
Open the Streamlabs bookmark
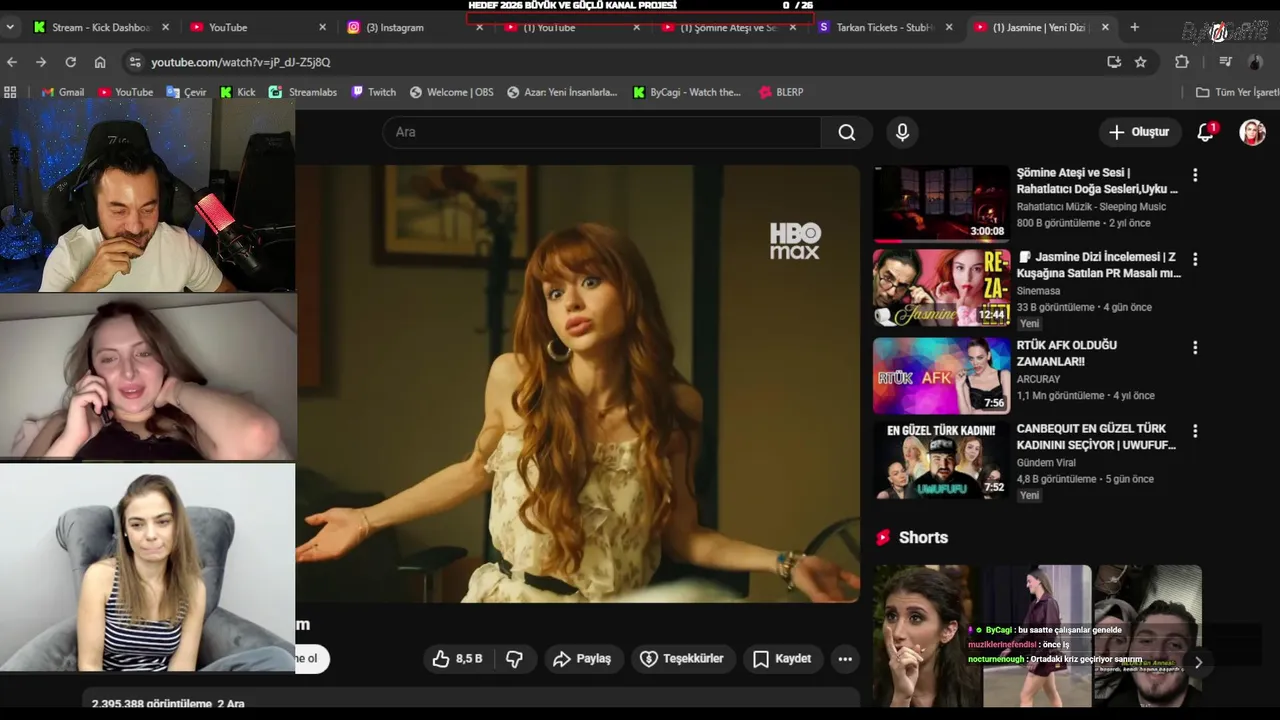pyautogui.click(x=303, y=92)
